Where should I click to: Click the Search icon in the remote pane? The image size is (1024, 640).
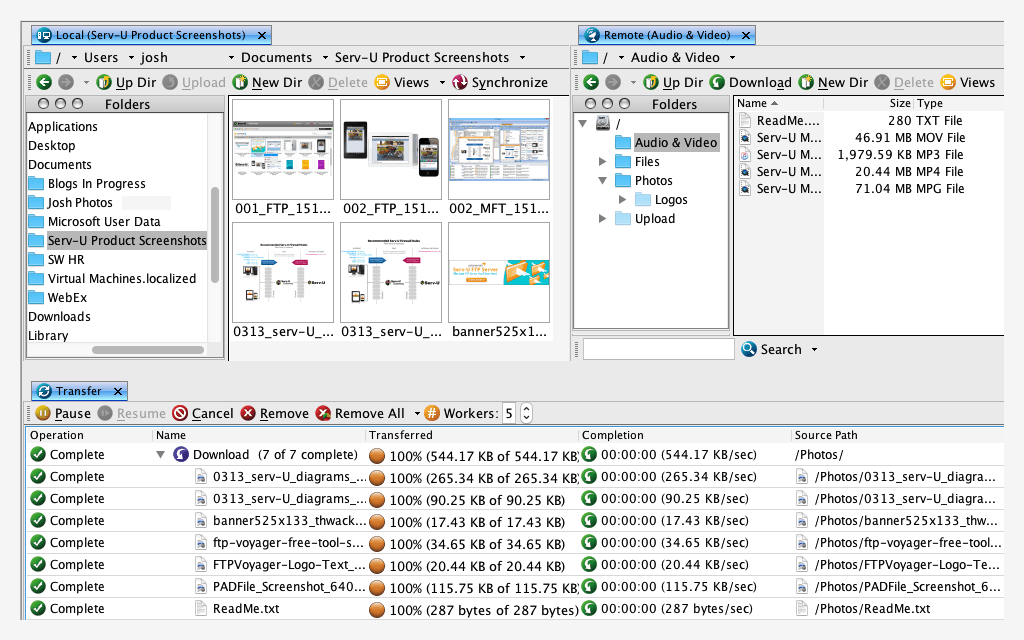click(749, 349)
